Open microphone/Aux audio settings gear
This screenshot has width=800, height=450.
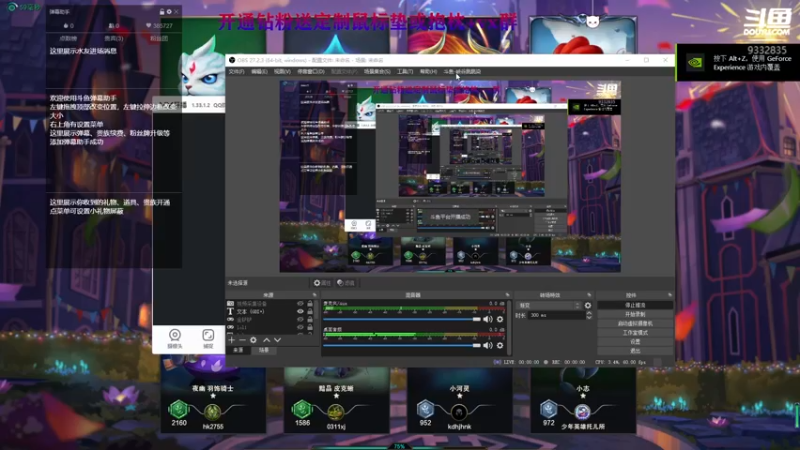pyautogui.click(x=500, y=319)
